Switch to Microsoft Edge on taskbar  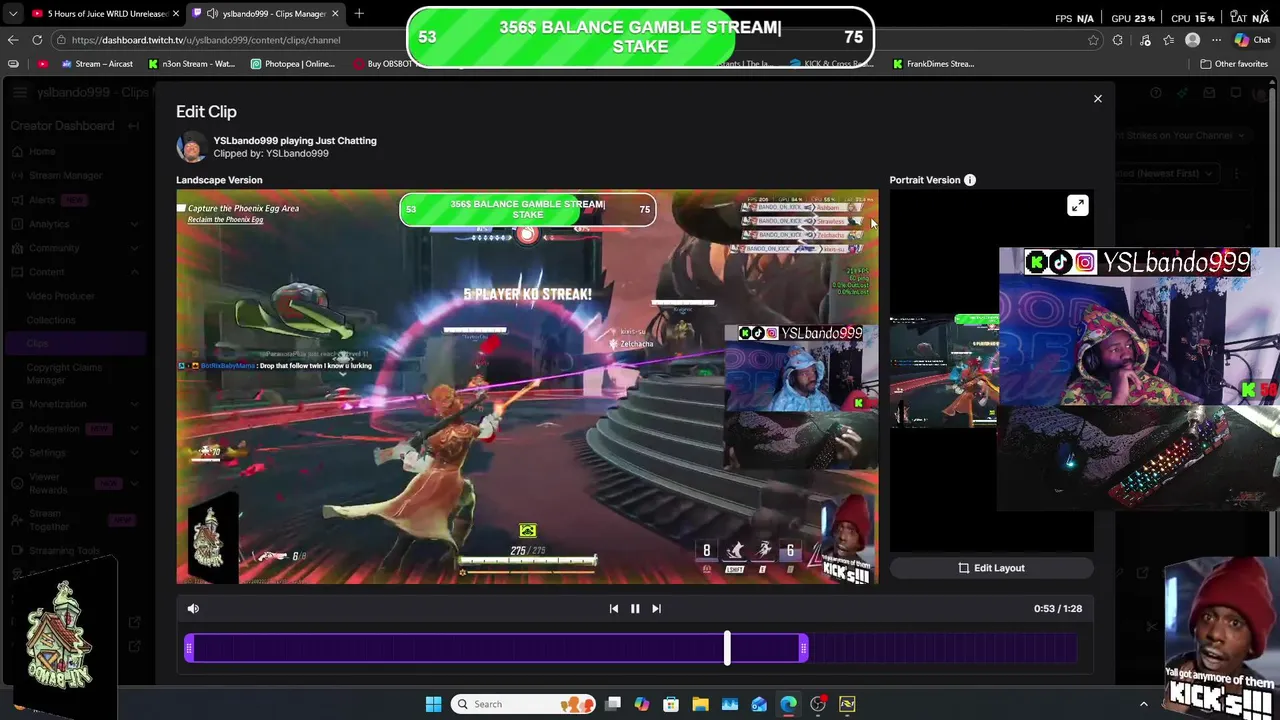point(788,704)
